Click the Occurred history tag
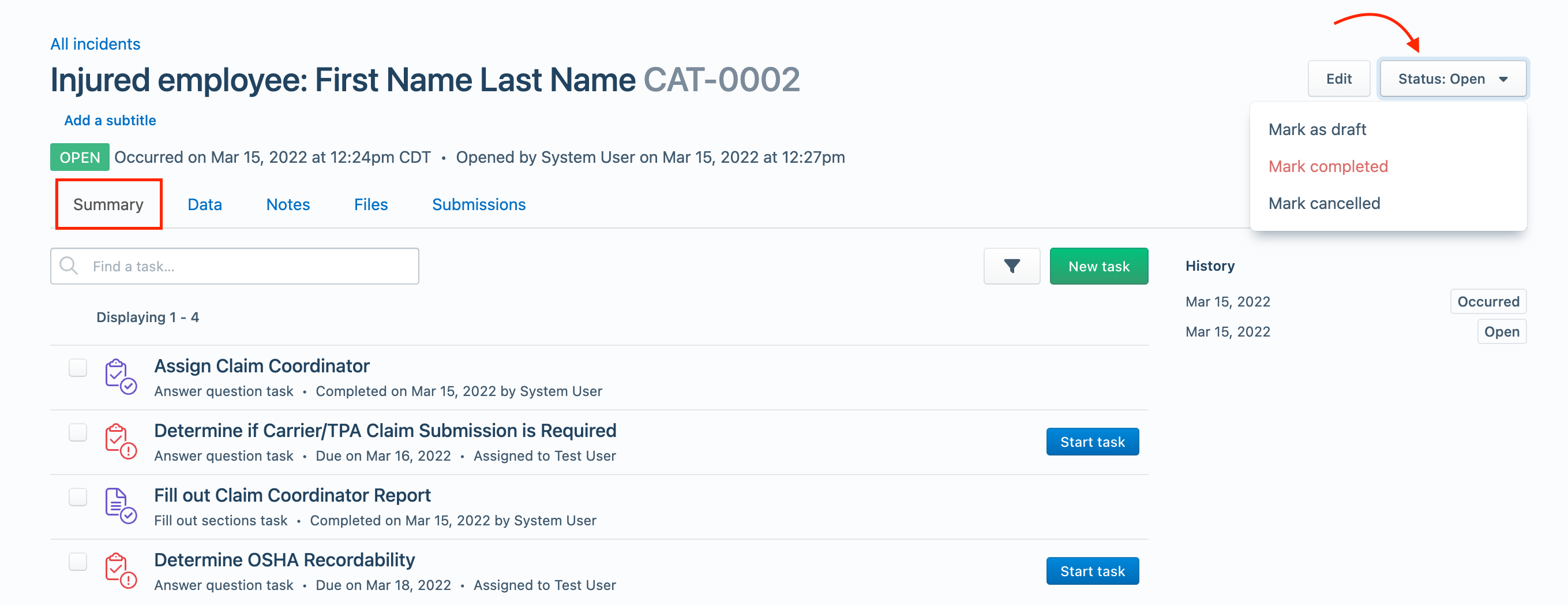The image size is (1568, 605). (x=1488, y=301)
